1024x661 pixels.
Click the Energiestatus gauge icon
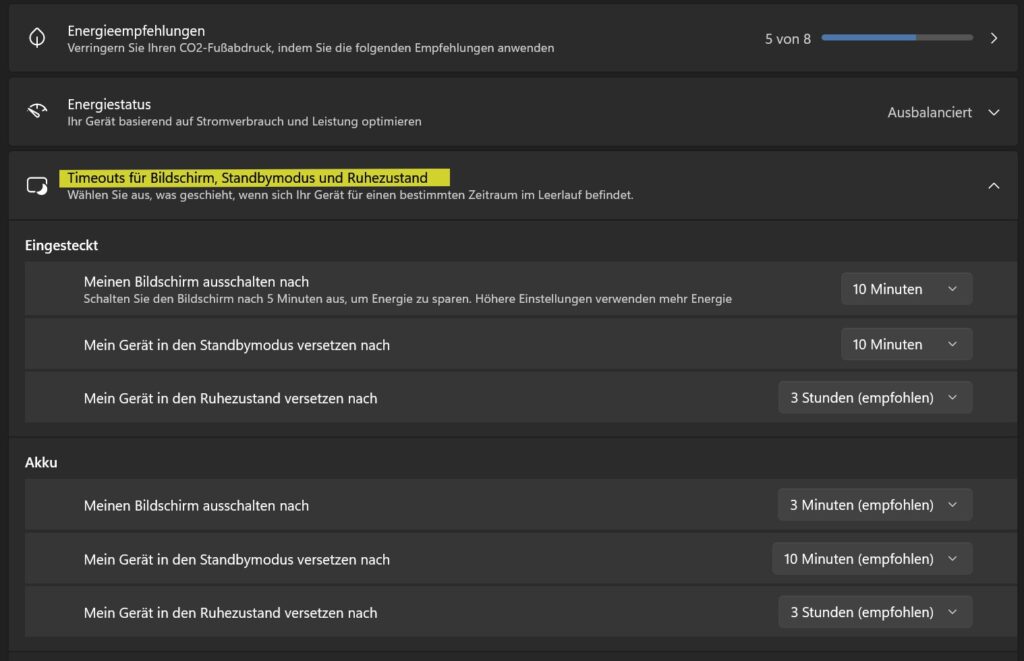(x=37, y=111)
